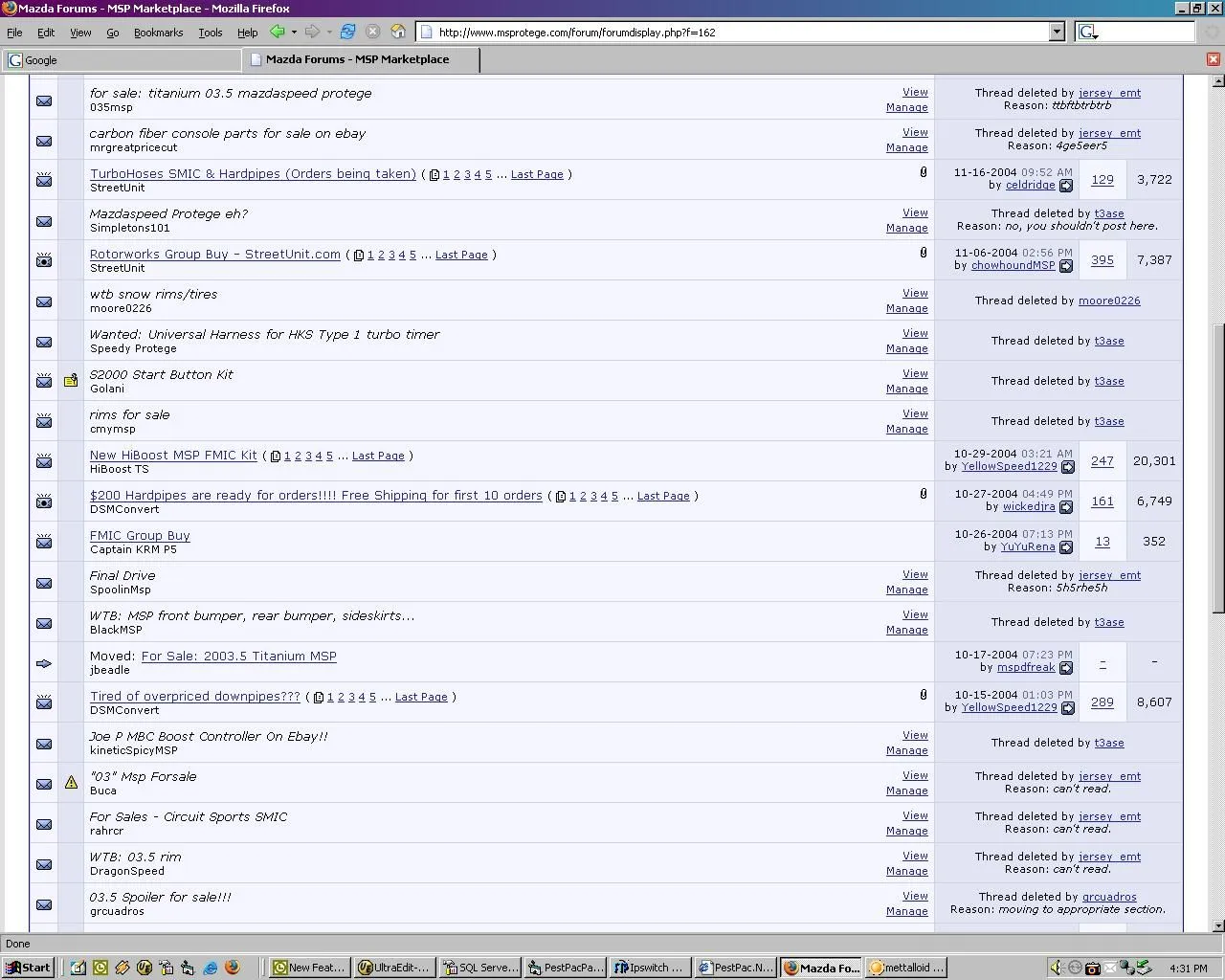Click the warning post icon on "03" Msp Forsale
Screen dimensions: 1225x980
(71, 783)
